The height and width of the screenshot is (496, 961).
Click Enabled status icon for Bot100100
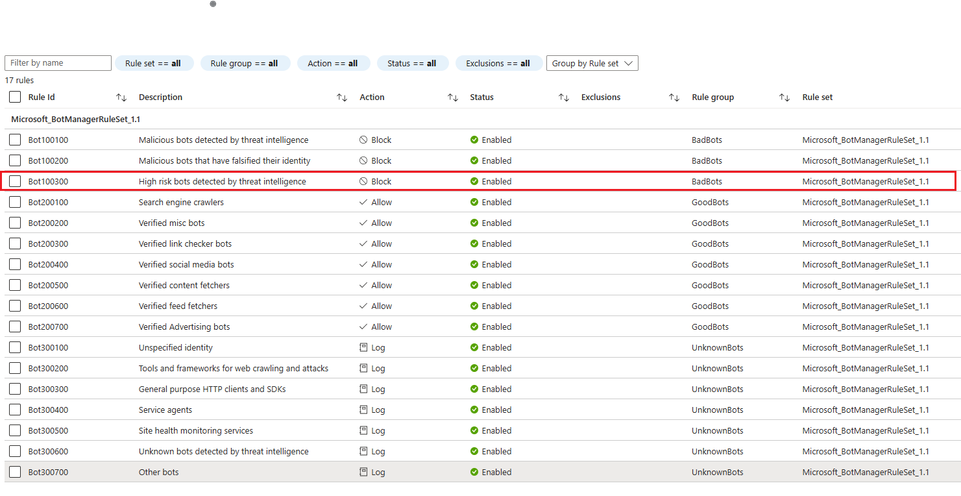[x=474, y=140]
